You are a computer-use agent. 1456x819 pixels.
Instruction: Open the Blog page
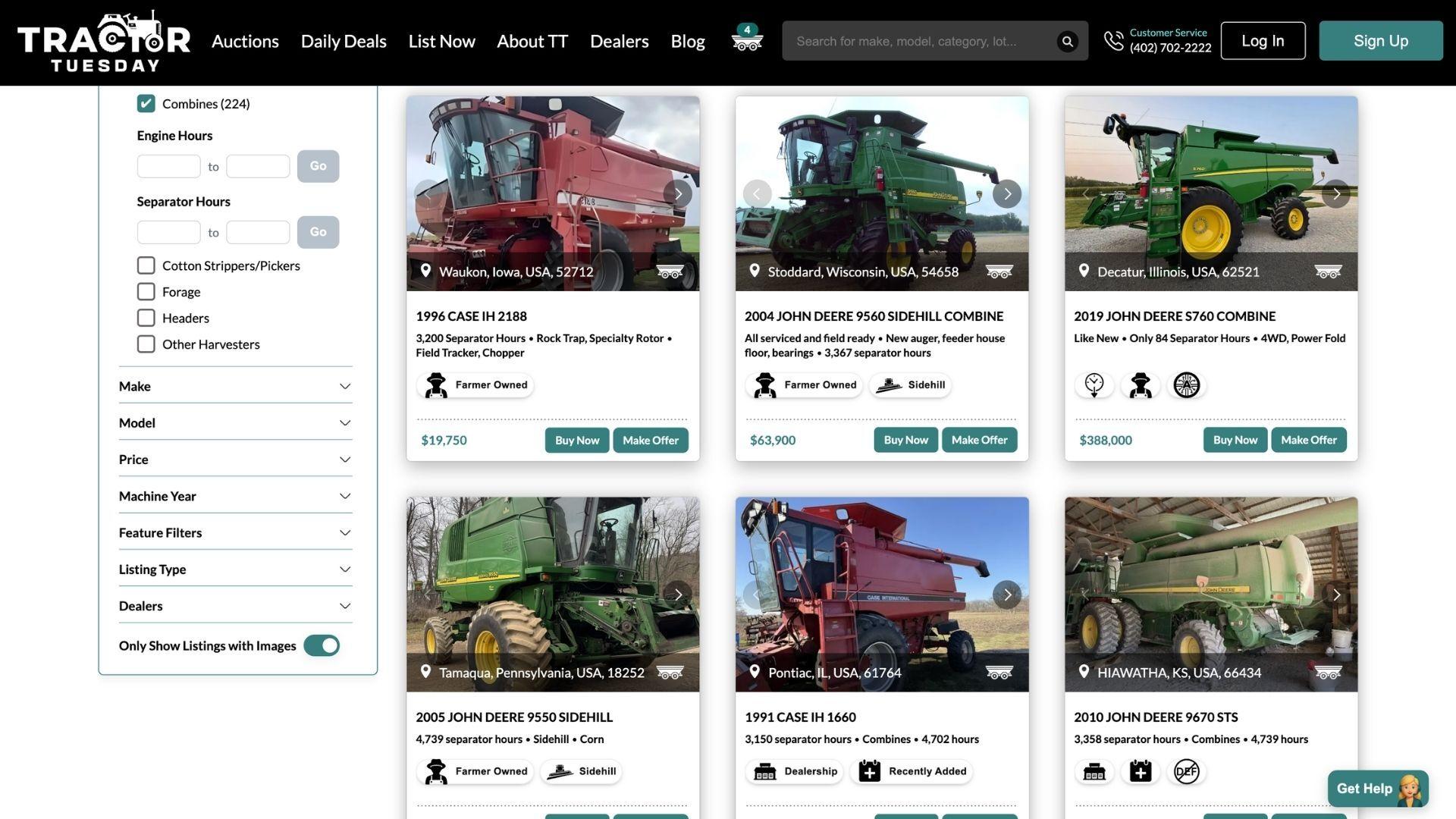click(688, 41)
